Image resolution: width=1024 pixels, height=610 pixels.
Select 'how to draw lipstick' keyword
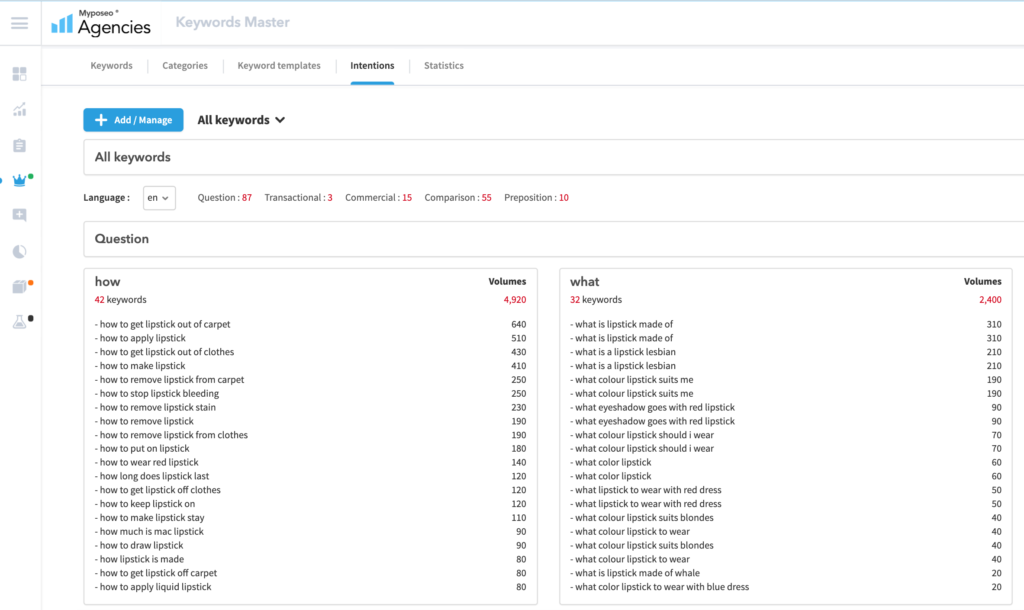(x=139, y=545)
